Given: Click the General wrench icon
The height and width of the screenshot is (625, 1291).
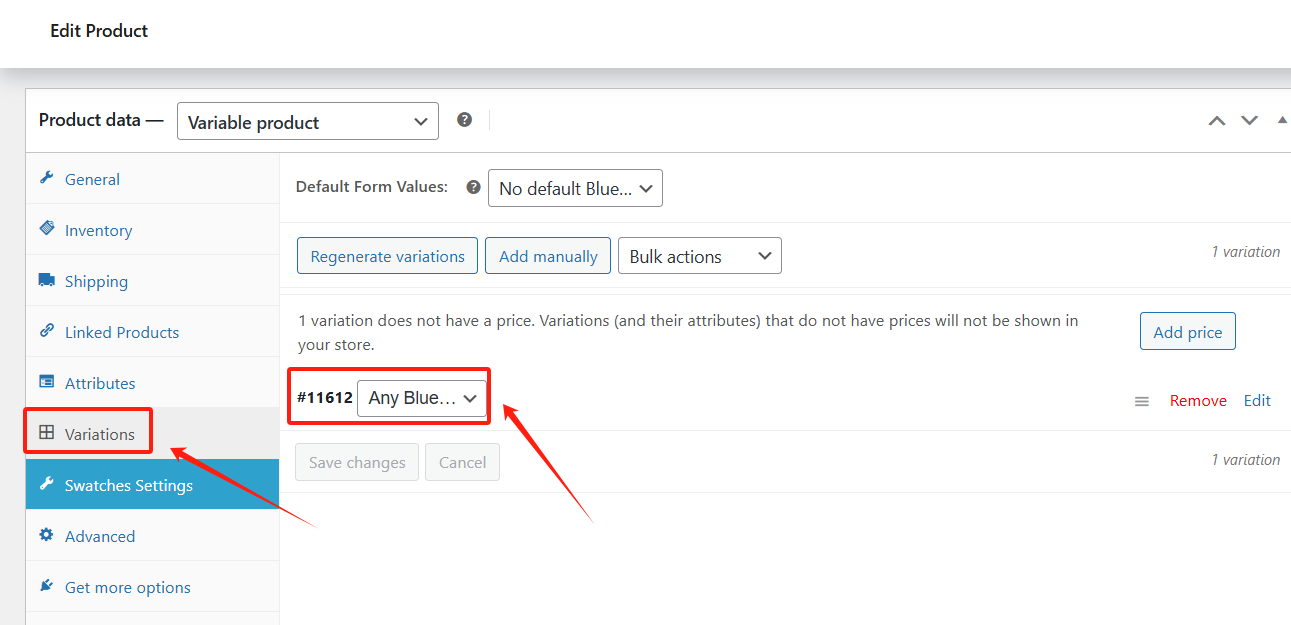Looking at the screenshot, I should 46,178.
